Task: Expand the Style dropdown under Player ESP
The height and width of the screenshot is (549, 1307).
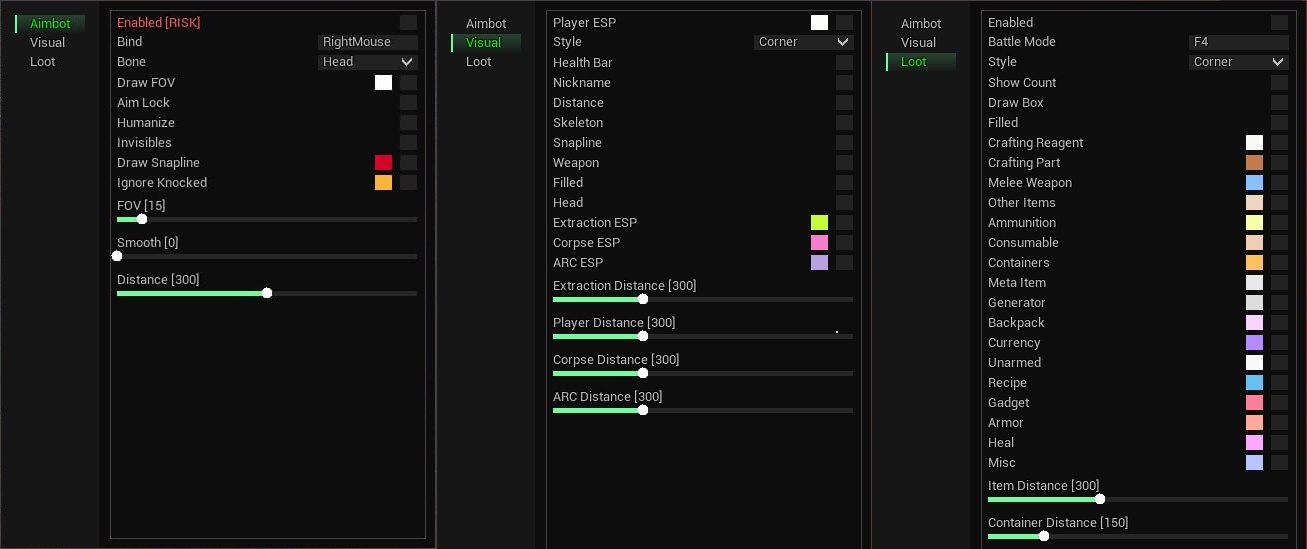Action: point(803,42)
